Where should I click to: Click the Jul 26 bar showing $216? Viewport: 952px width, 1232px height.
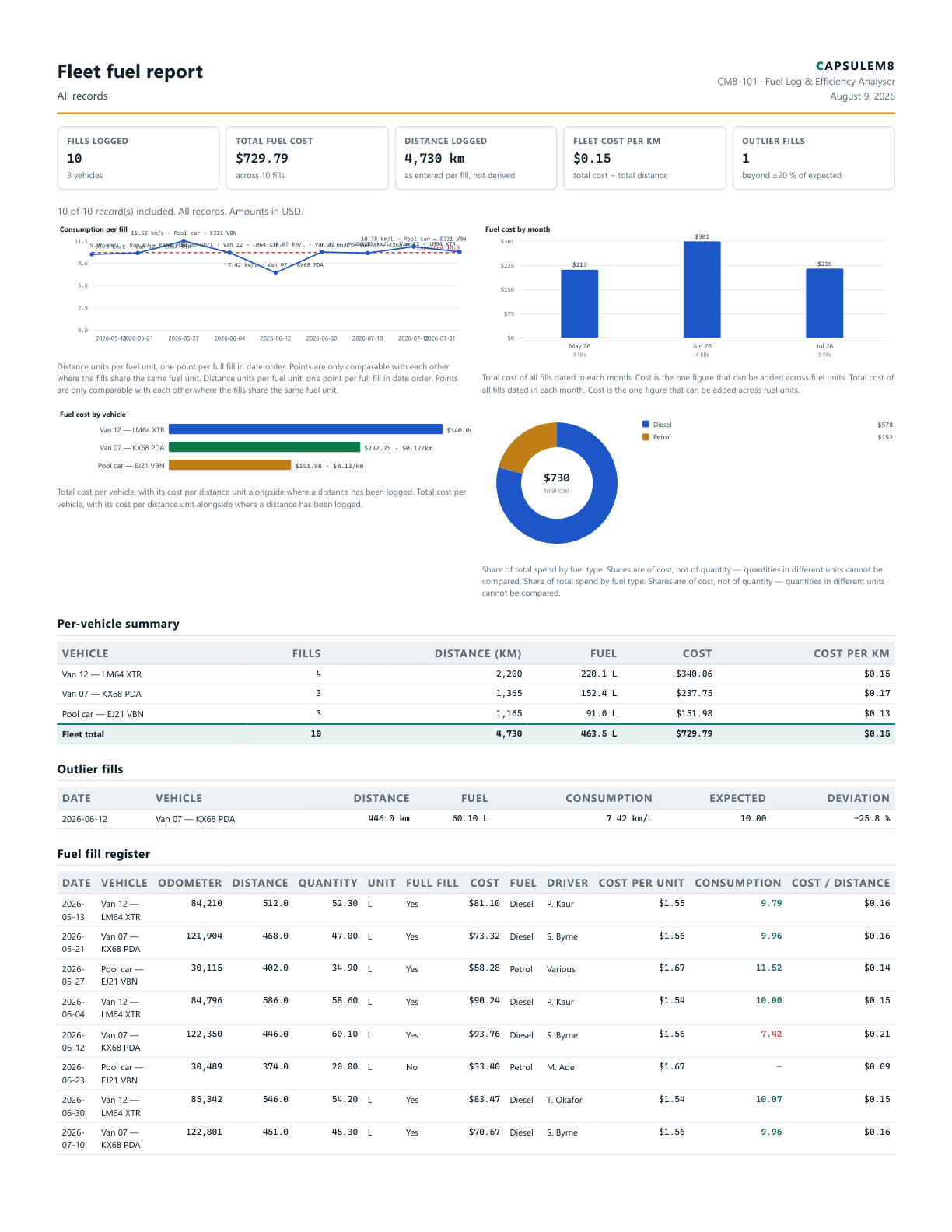(x=824, y=303)
